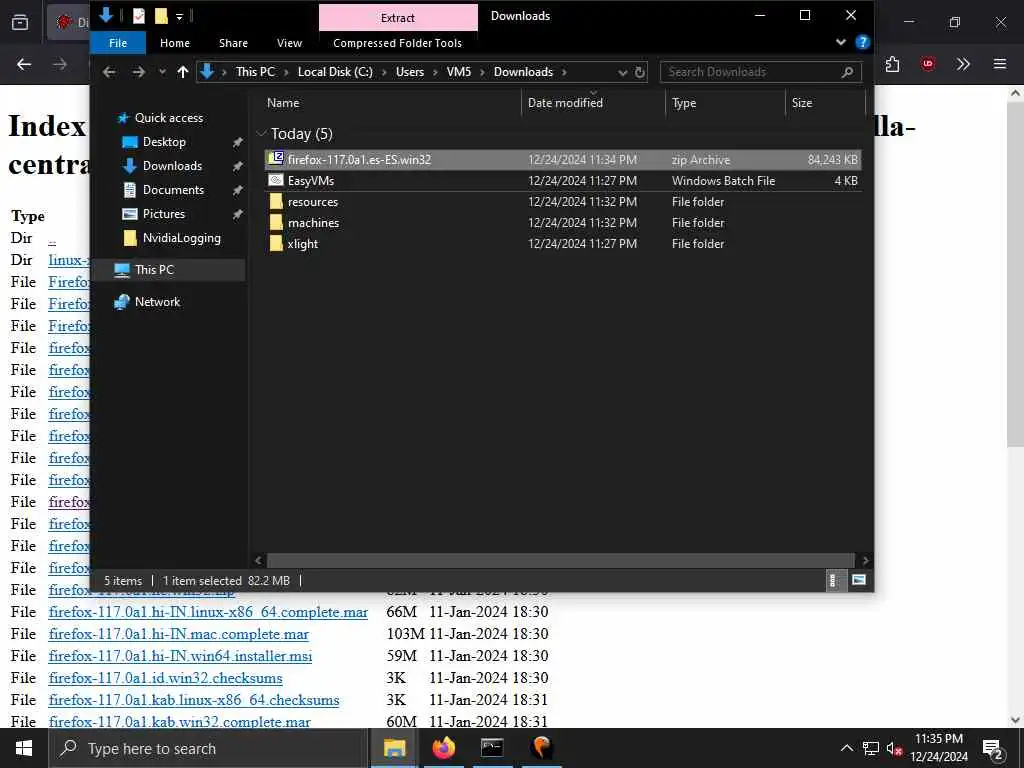Open Downloads in Quick access

tap(172, 166)
